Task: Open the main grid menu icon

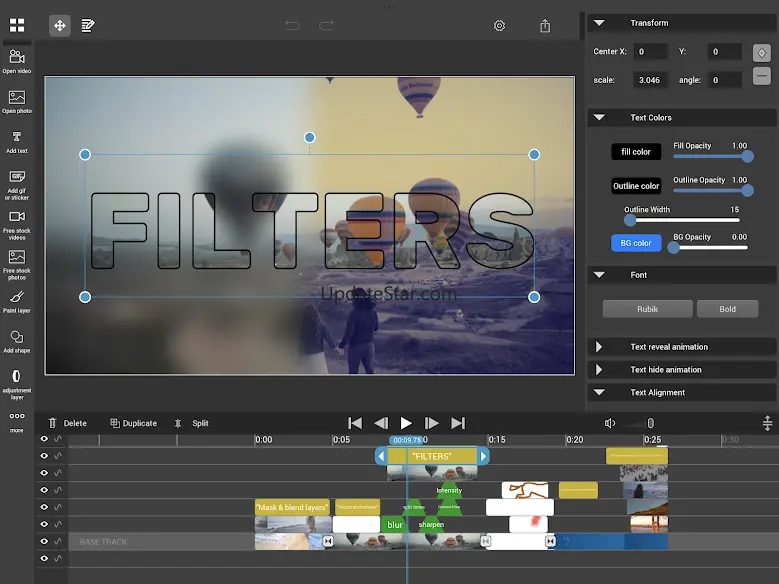Action: pyautogui.click(x=17, y=26)
